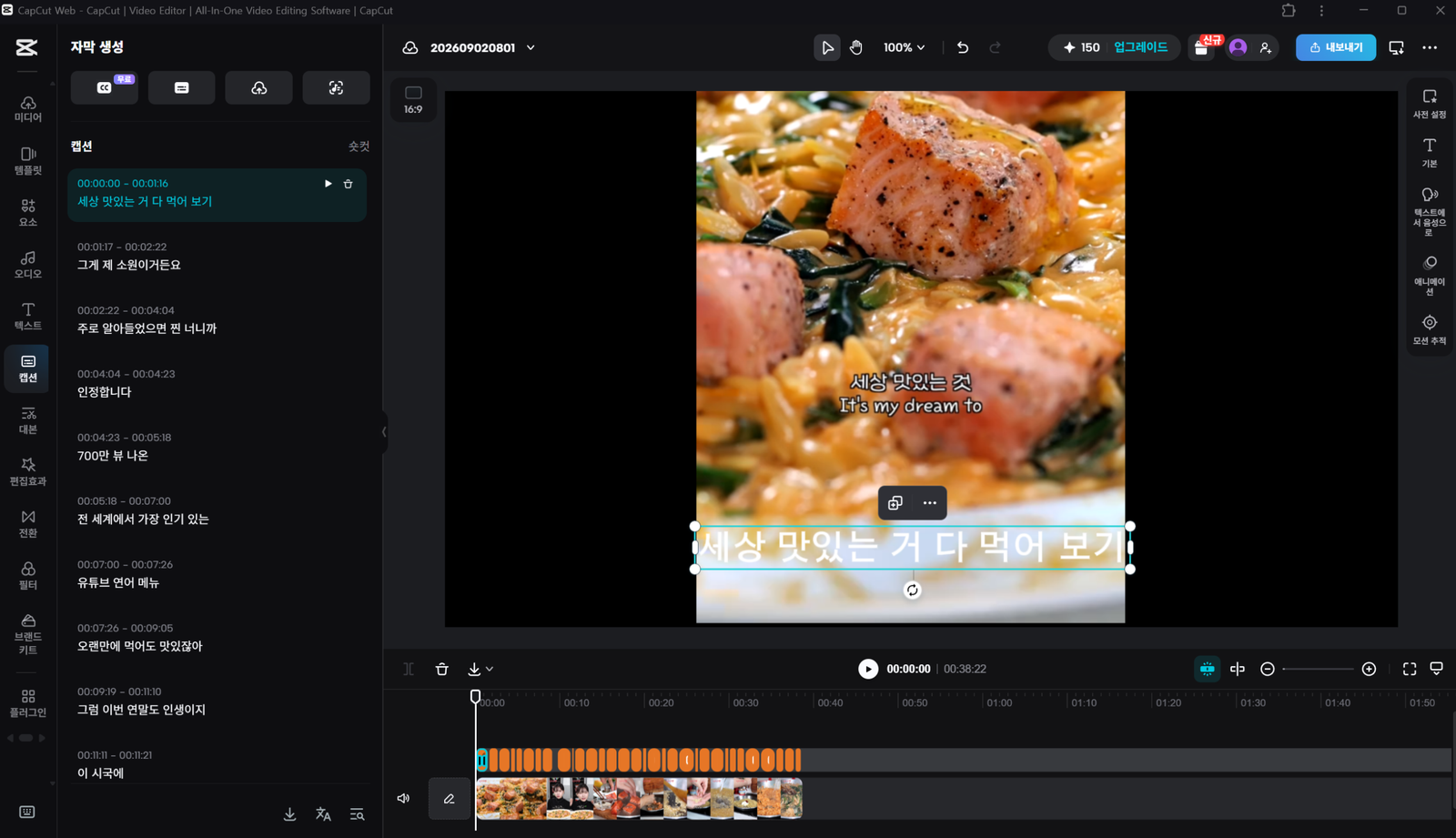Open the 텍스트 text panel

(27, 317)
